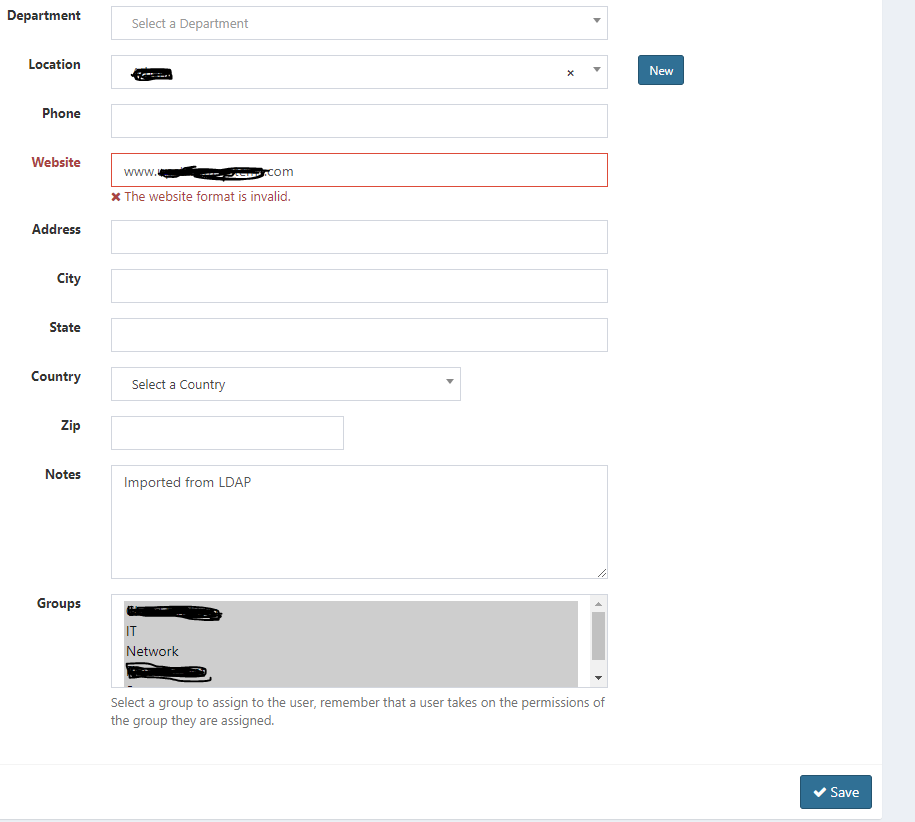
Task: Clear the selected Location using the × icon
Action: (570, 72)
